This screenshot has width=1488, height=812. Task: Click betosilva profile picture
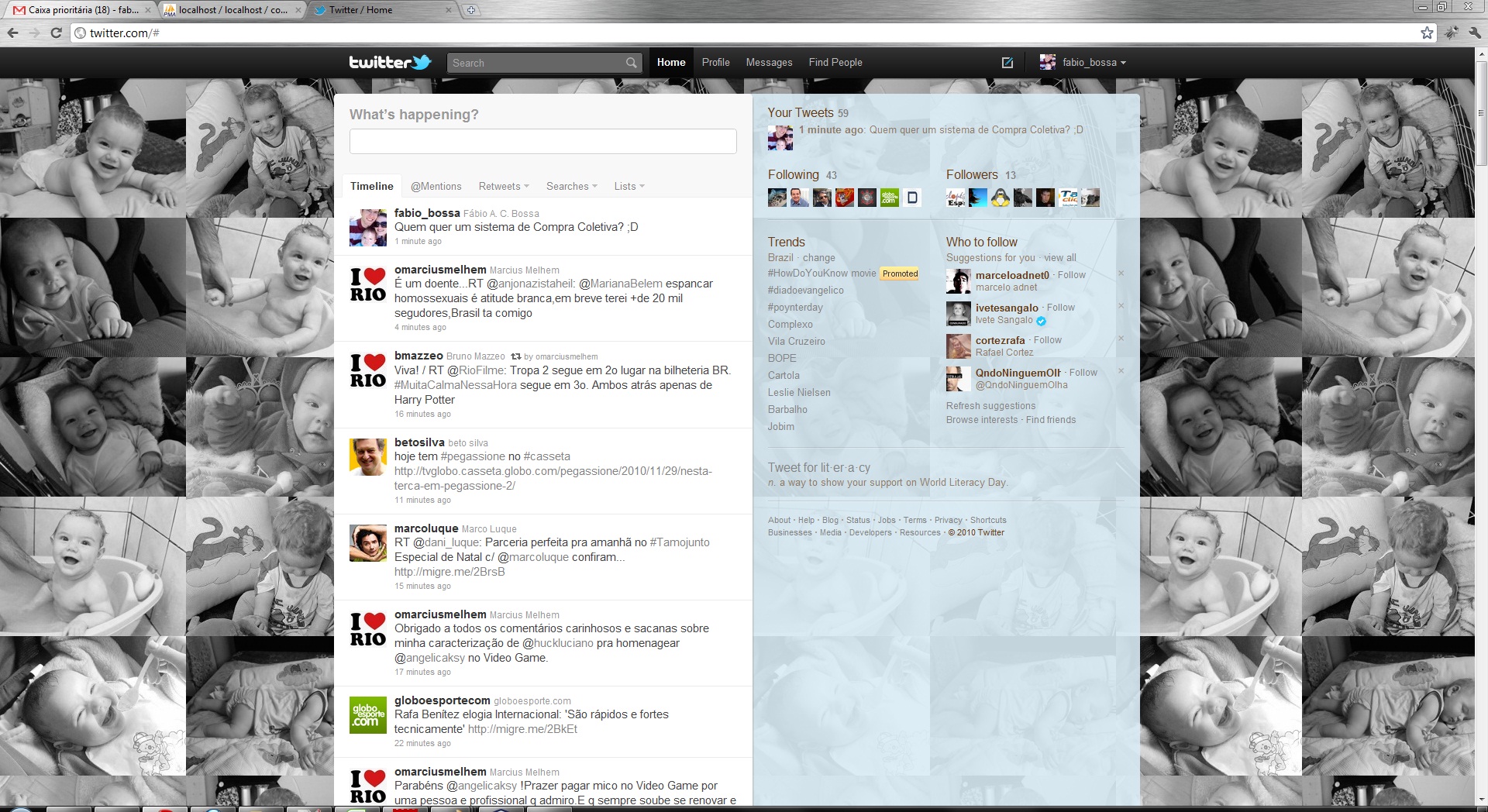[368, 457]
